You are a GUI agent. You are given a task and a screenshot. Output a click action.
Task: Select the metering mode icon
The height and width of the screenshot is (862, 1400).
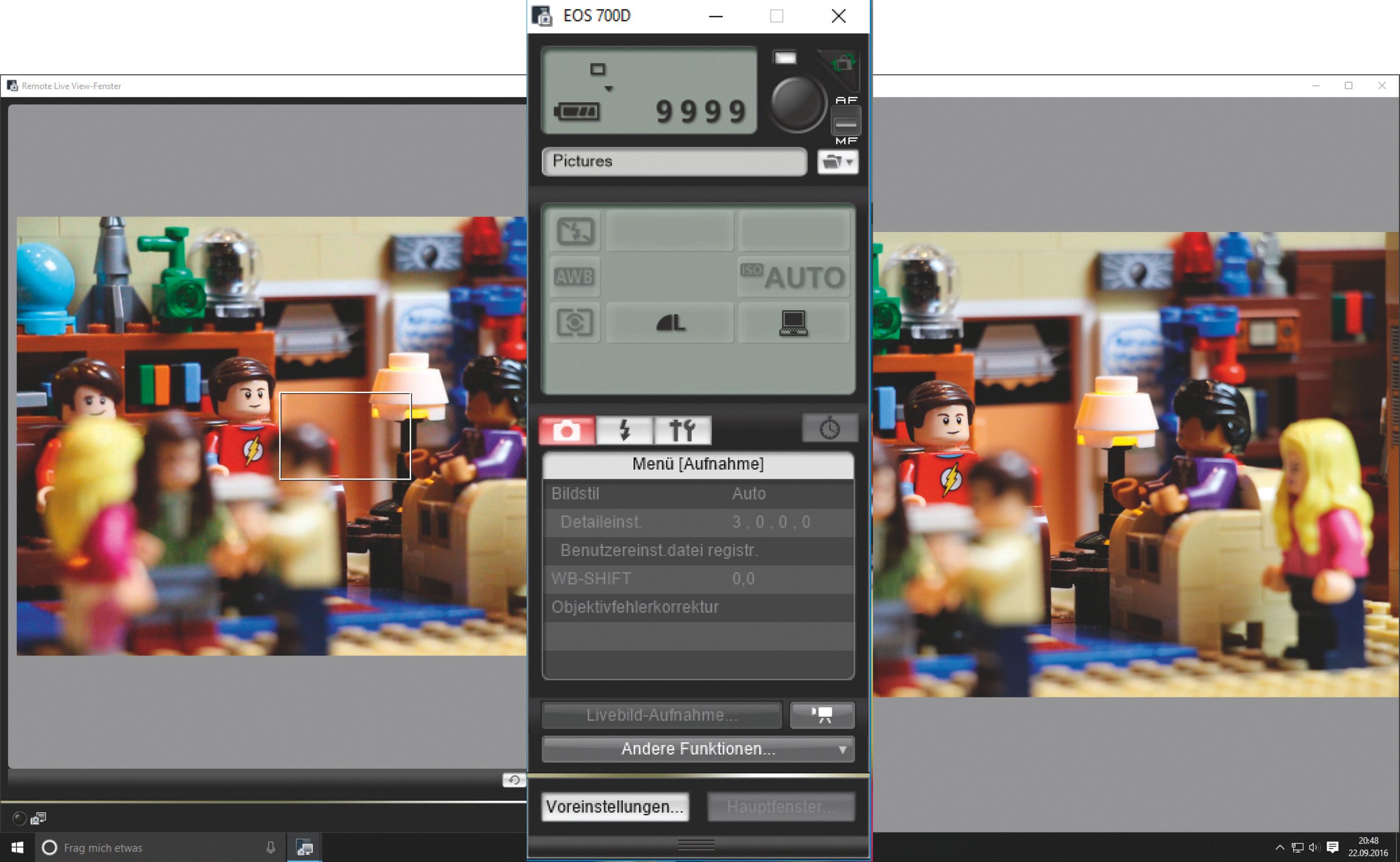(x=574, y=323)
